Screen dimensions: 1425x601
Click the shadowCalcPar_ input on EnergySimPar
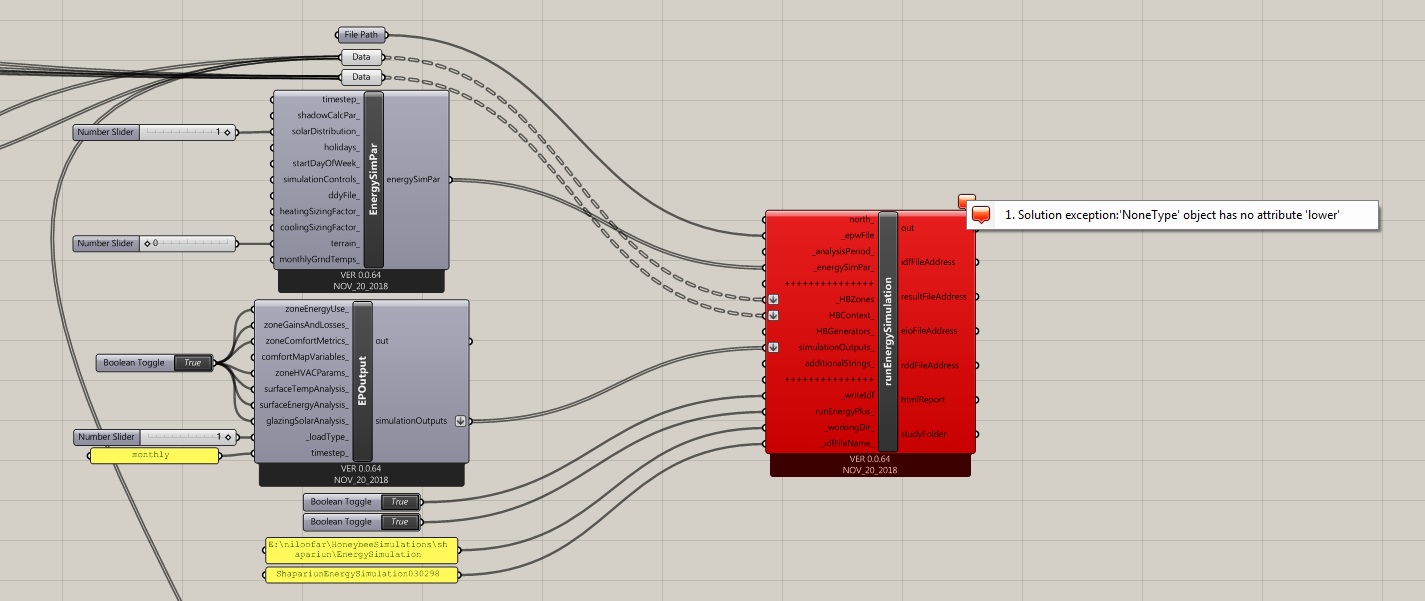[x=329, y=116]
